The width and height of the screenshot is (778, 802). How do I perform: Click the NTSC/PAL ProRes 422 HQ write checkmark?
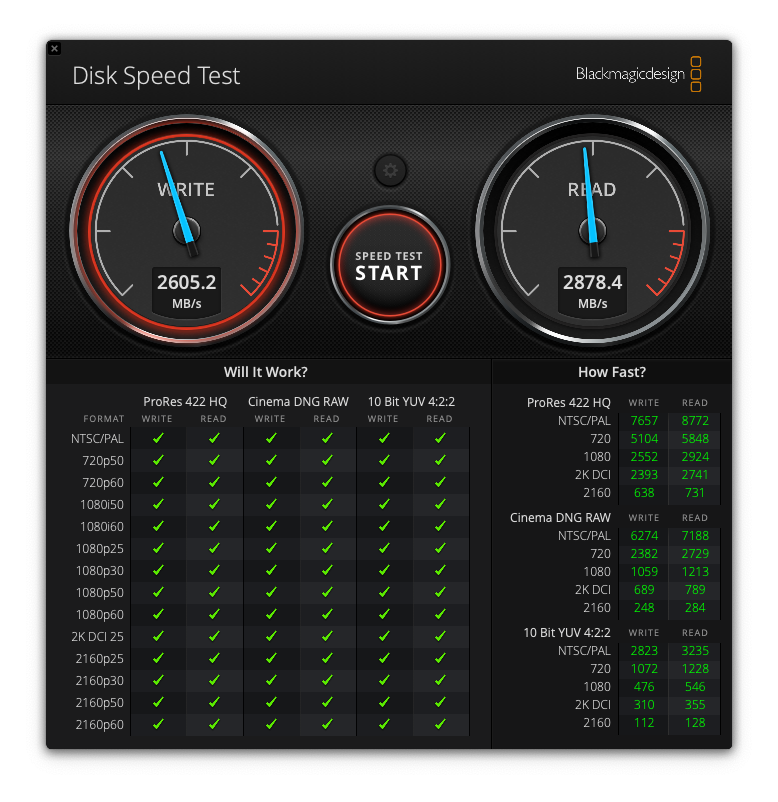tap(158, 438)
